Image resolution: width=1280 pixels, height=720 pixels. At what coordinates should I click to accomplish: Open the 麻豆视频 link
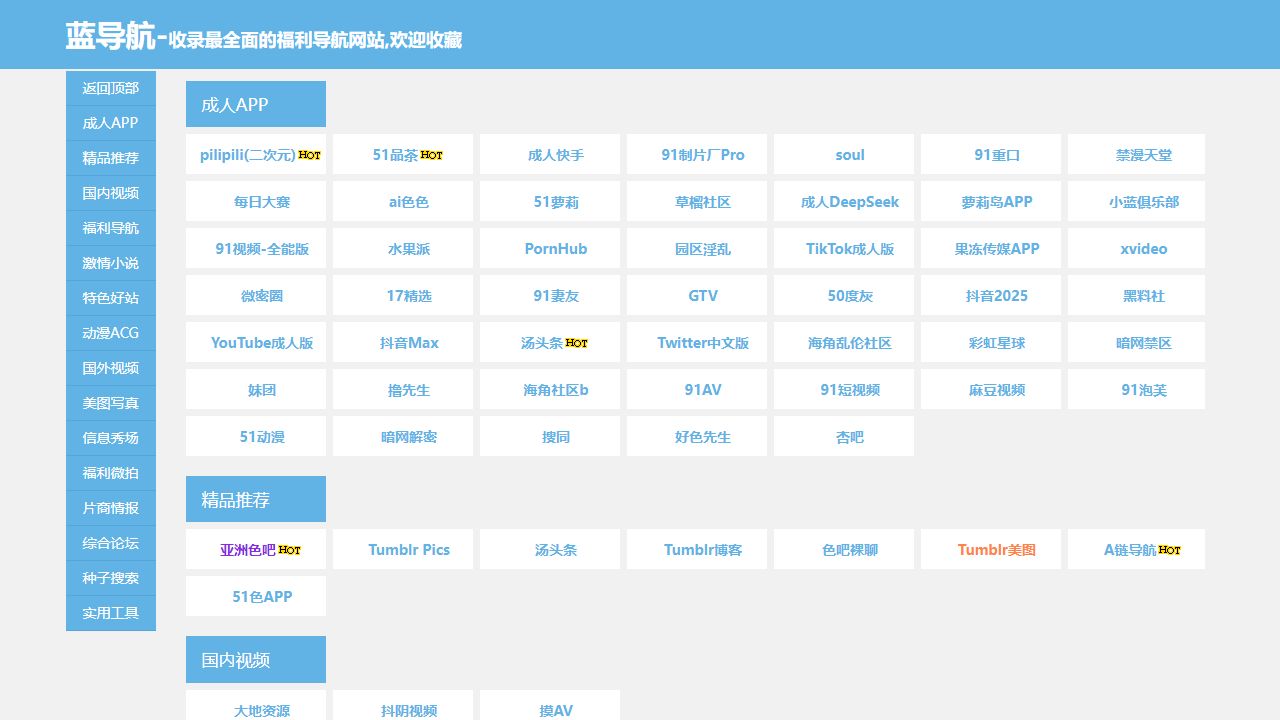(997, 390)
